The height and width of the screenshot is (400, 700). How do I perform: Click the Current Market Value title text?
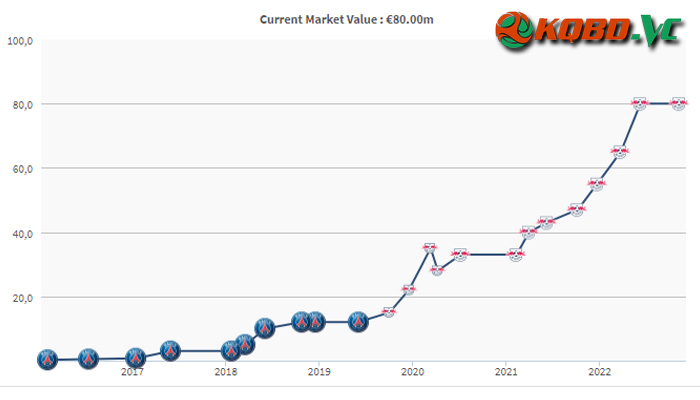pyautogui.click(x=346, y=20)
